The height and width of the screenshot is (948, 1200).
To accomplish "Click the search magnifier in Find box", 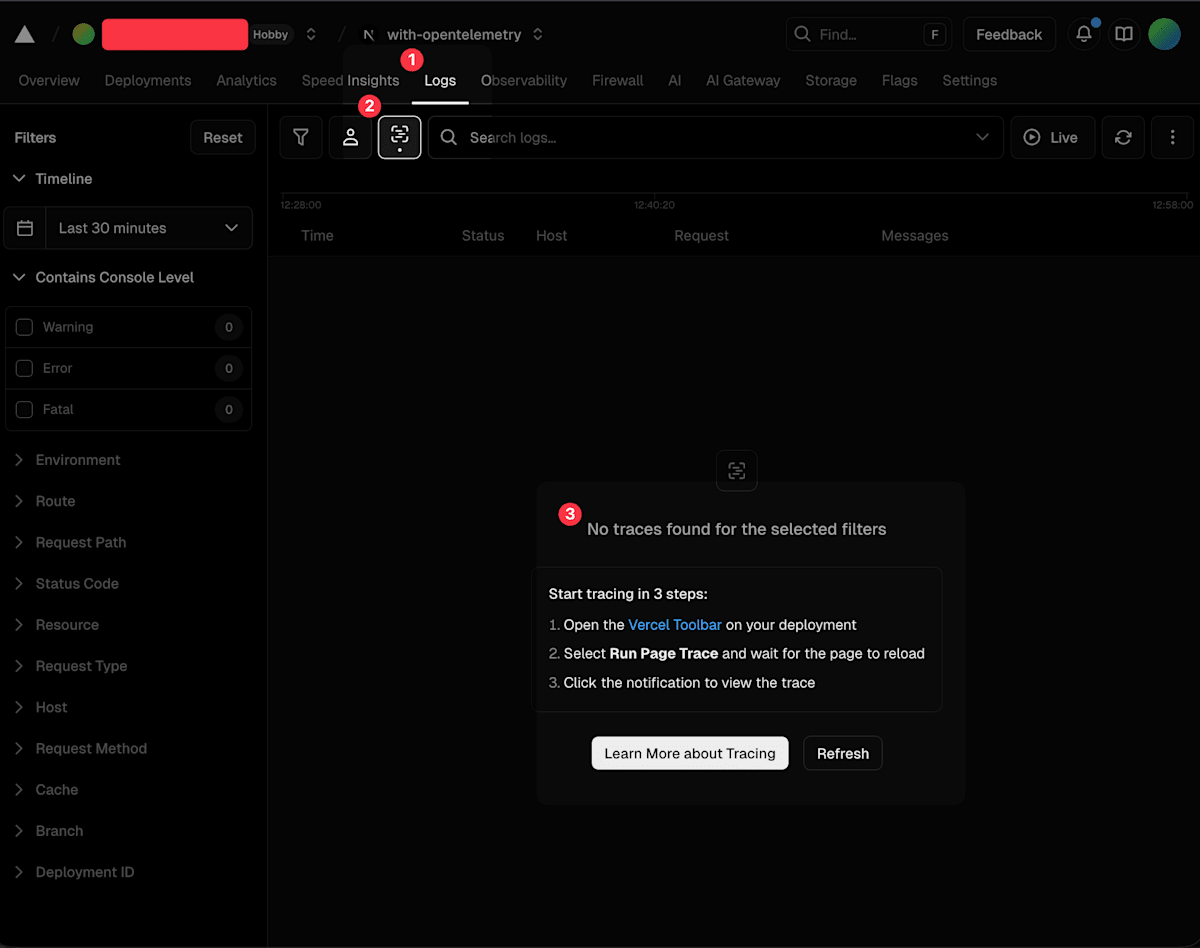I will [802, 34].
